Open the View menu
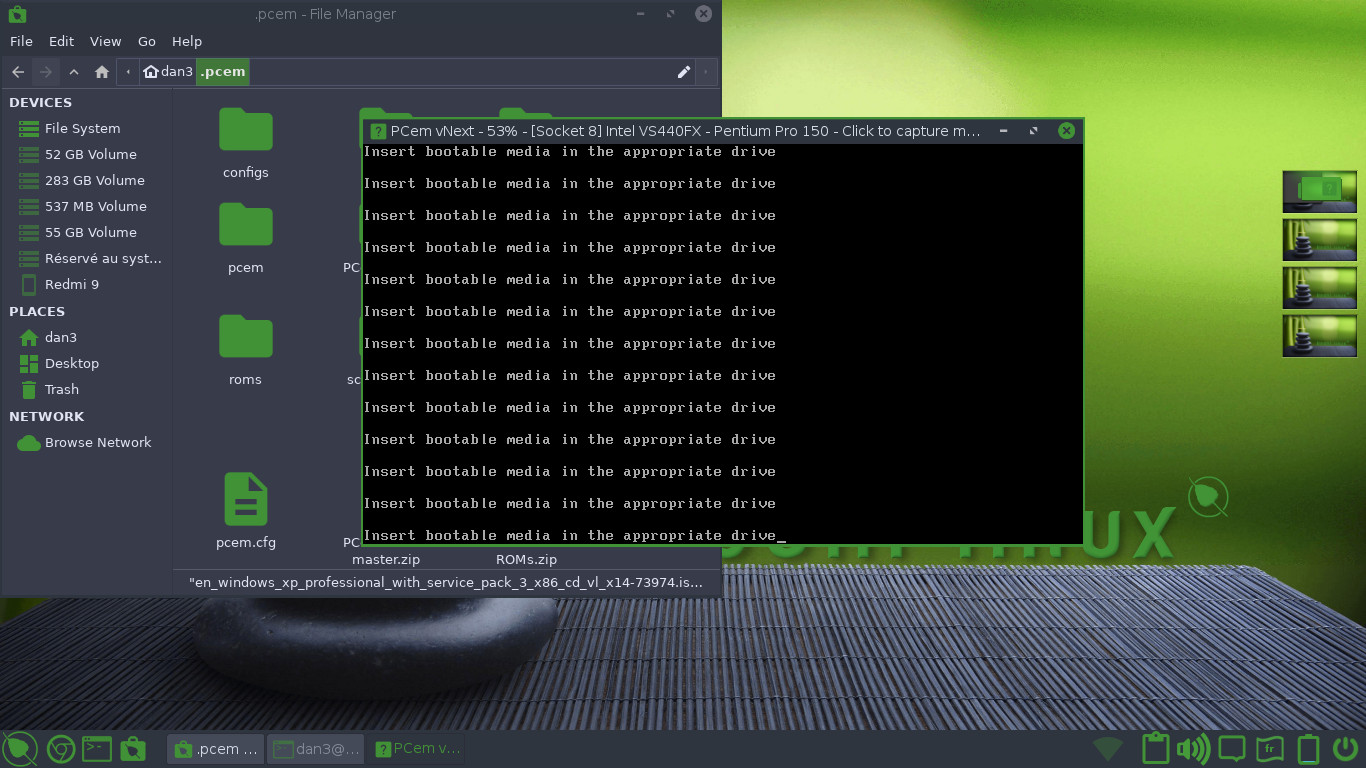 coord(105,41)
